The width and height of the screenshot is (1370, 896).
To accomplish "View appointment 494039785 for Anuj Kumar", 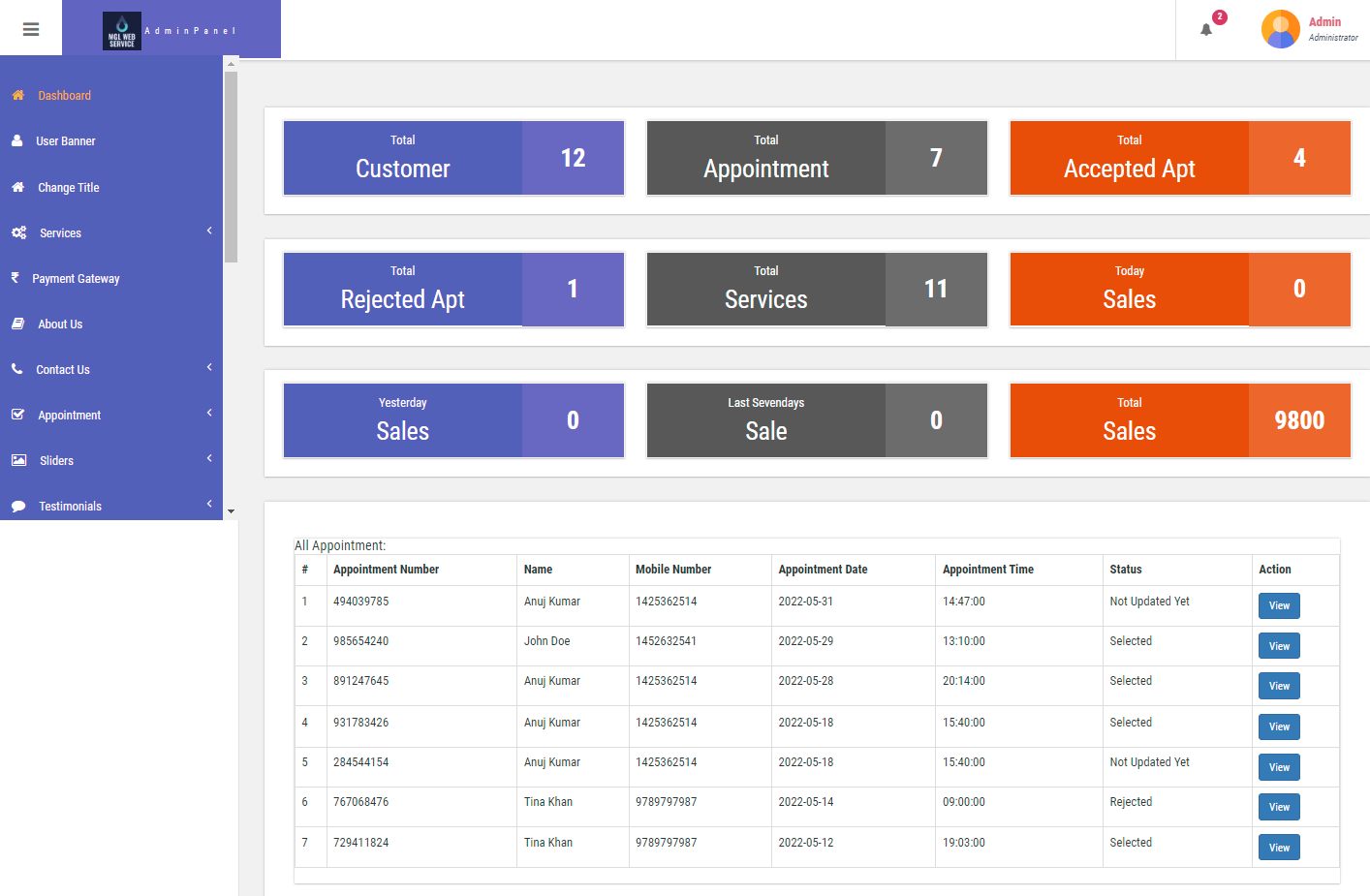I will click(x=1279, y=605).
